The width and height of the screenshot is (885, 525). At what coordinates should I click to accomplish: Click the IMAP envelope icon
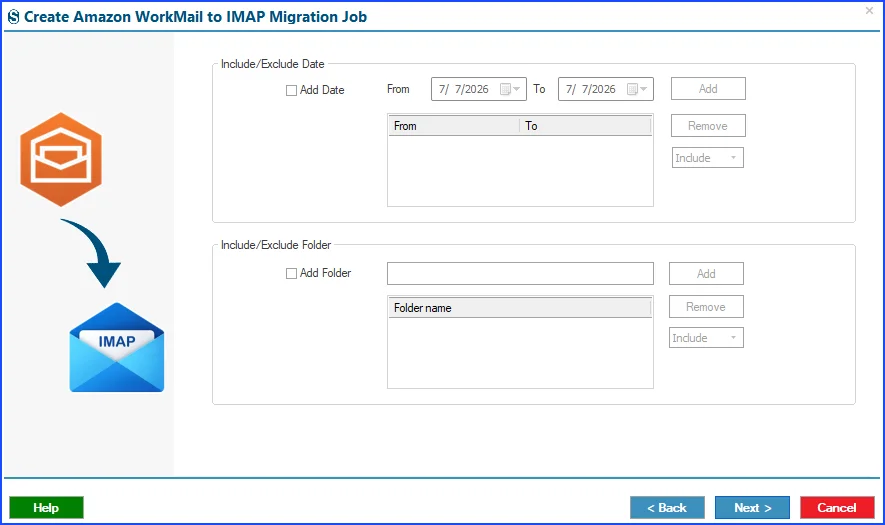click(117, 347)
